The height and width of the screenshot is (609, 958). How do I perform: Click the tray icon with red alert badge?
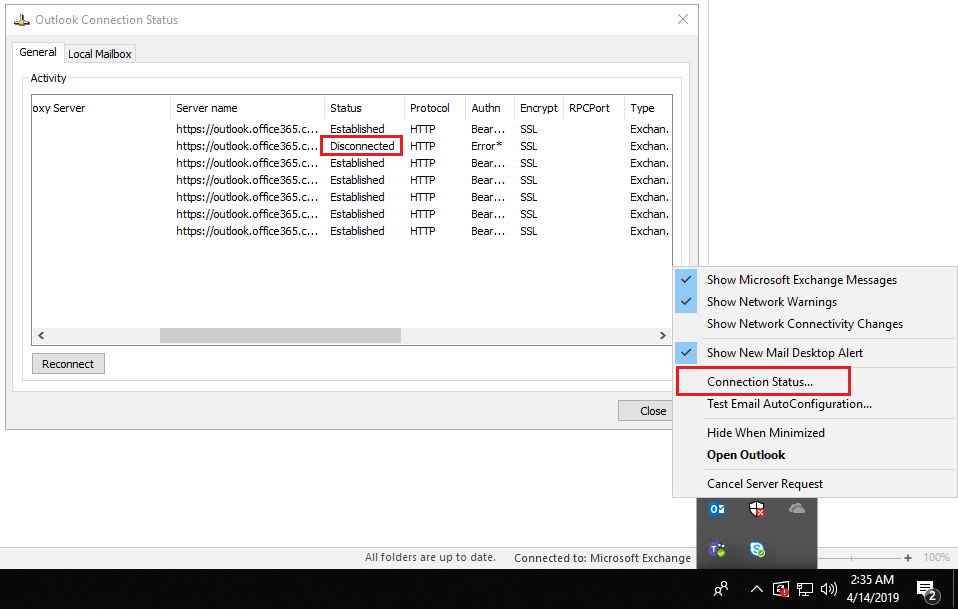(781, 589)
